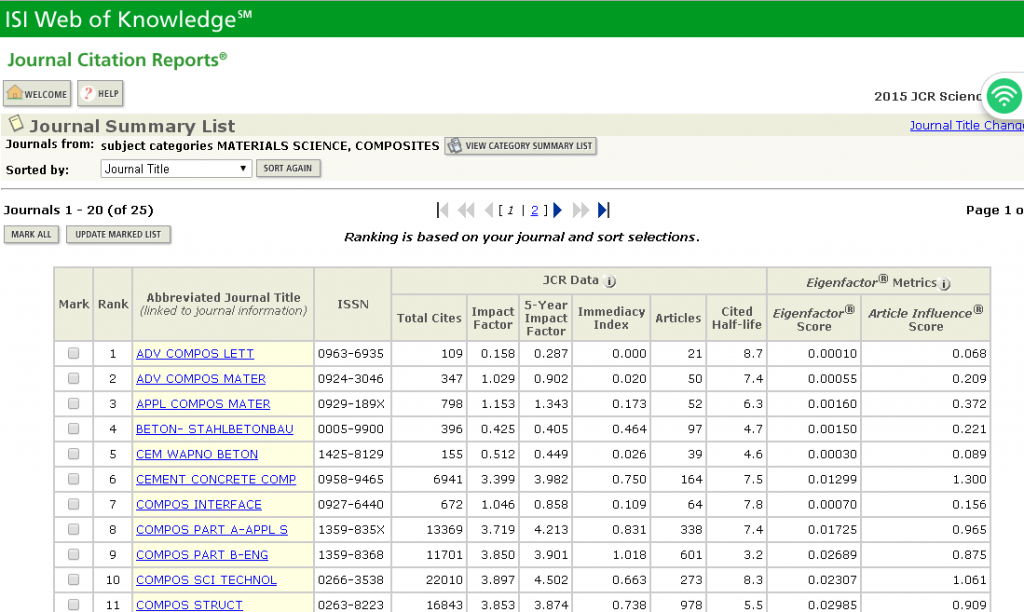Click the Eigenfactor Score column header
This screenshot has width=1024, height=612.
814,318
